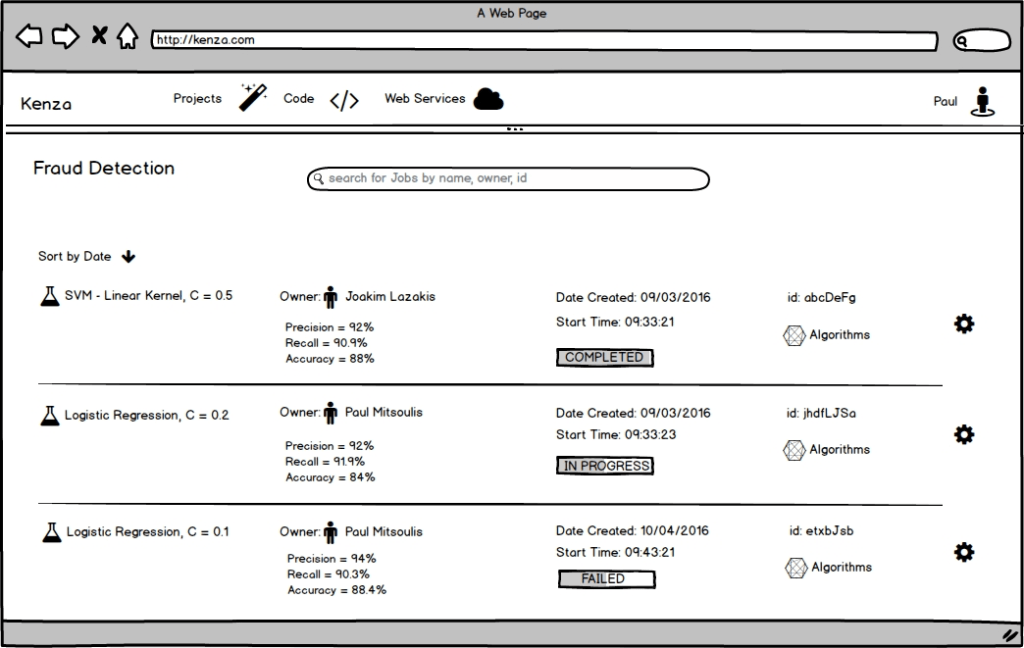Screen dimensions: 1024x648
Task: Open settings gear for job etxbJsb
Action: 964,552
